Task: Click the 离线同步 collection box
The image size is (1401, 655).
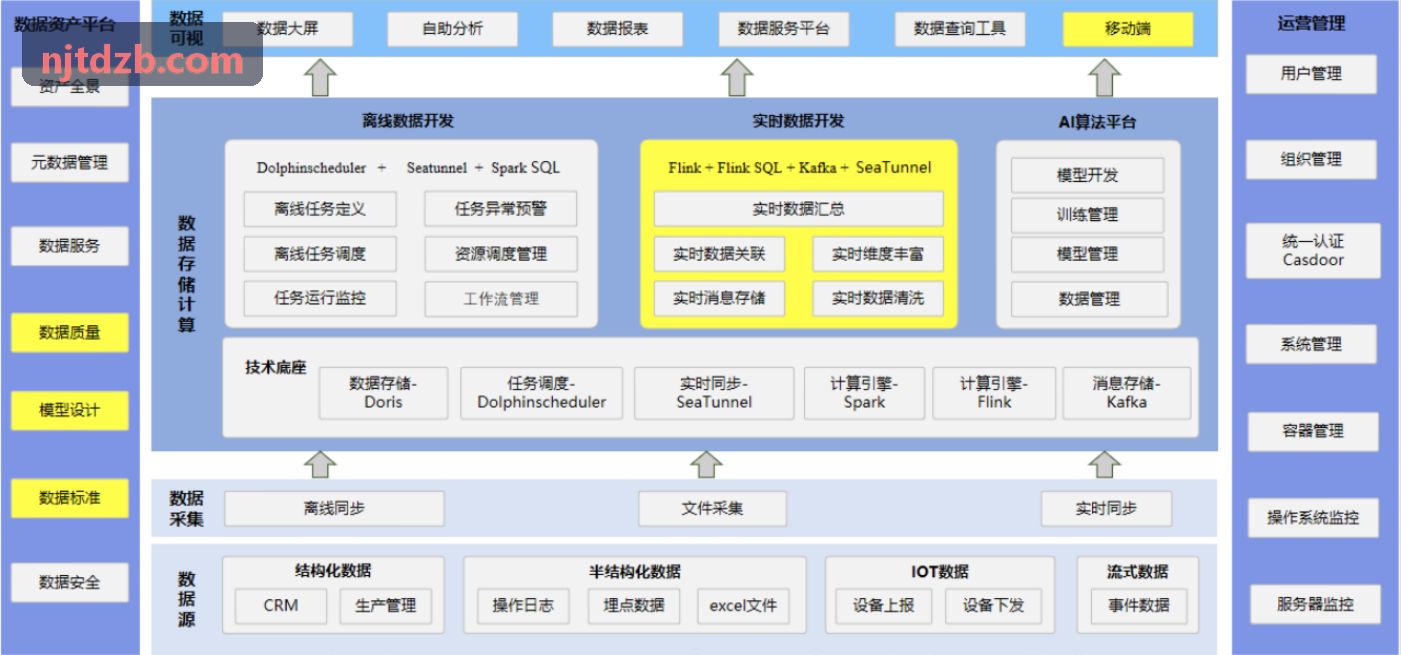Action: (x=334, y=509)
